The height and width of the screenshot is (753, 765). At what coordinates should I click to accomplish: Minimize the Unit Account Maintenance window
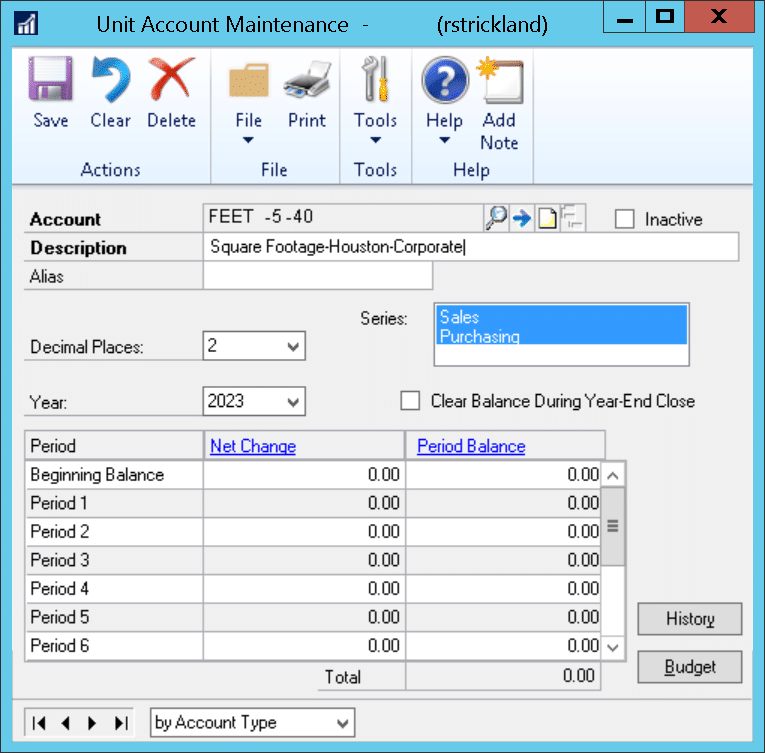click(624, 17)
